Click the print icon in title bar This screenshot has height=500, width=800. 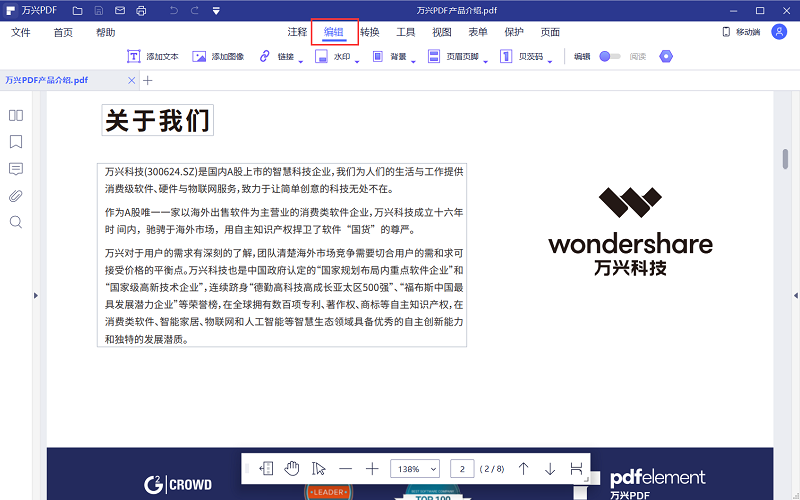point(141,11)
